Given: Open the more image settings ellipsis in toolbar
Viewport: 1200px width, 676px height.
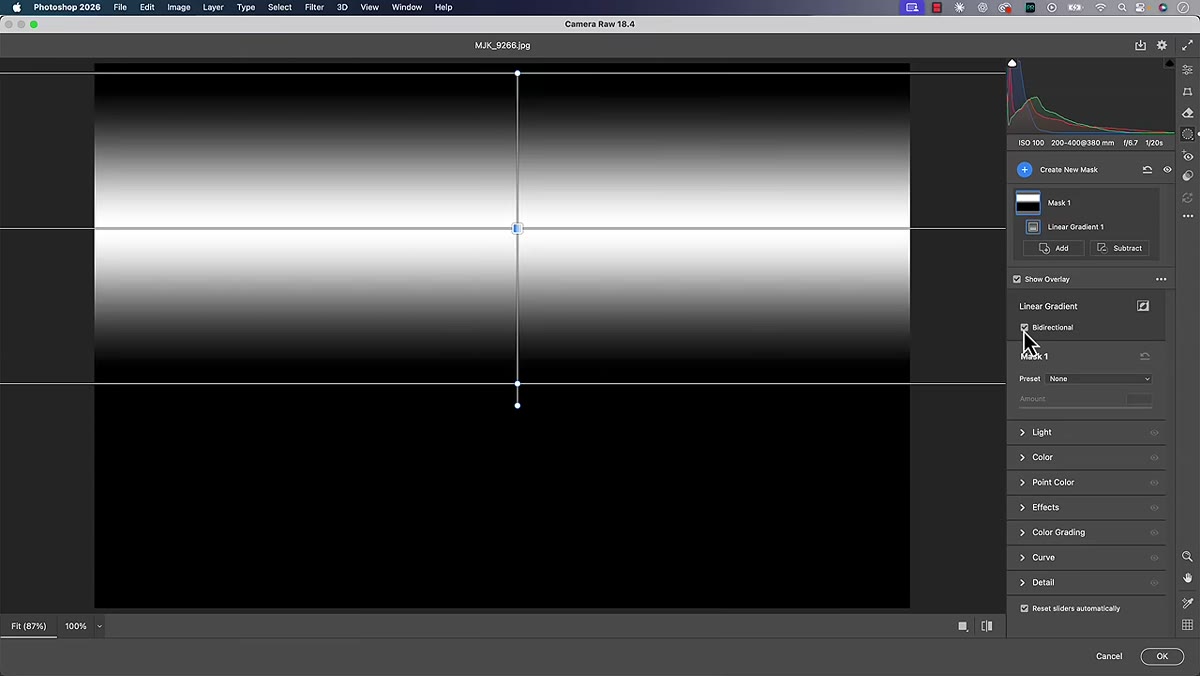Looking at the screenshot, I should pyautogui.click(x=1187, y=216).
